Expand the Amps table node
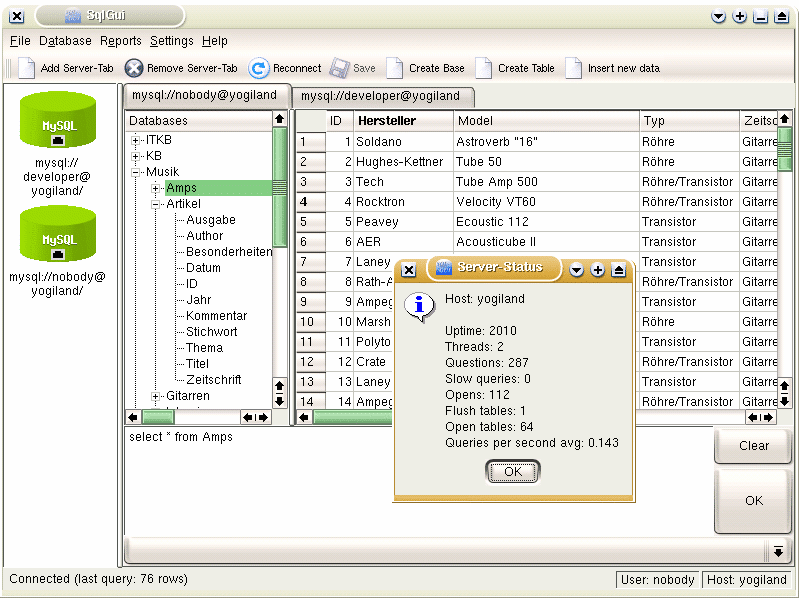The width and height of the screenshot is (799, 598). pos(155,188)
